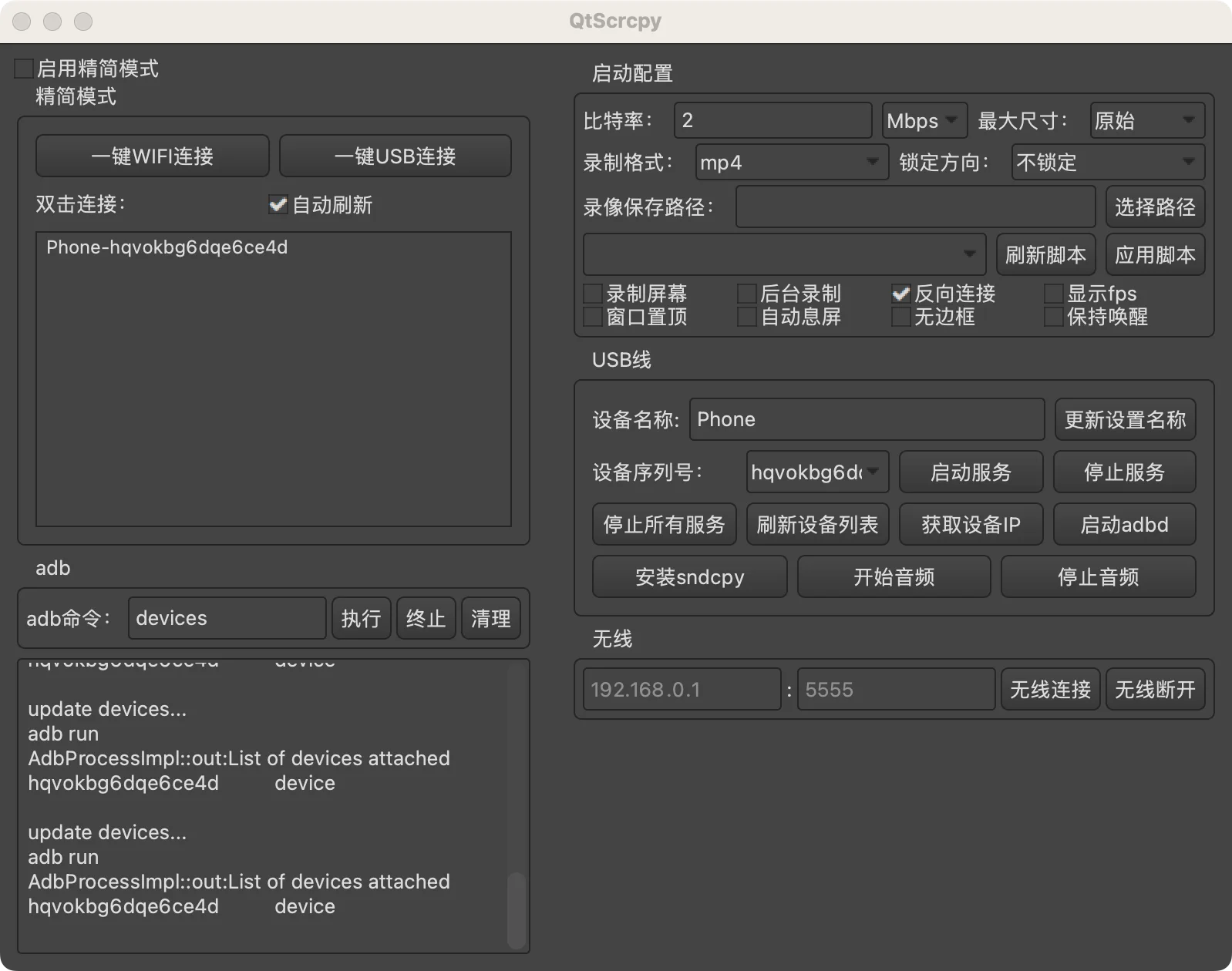Click the 安装sndcpy button
The height and width of the screenshot is (971, 1232).
coord(689,576)
